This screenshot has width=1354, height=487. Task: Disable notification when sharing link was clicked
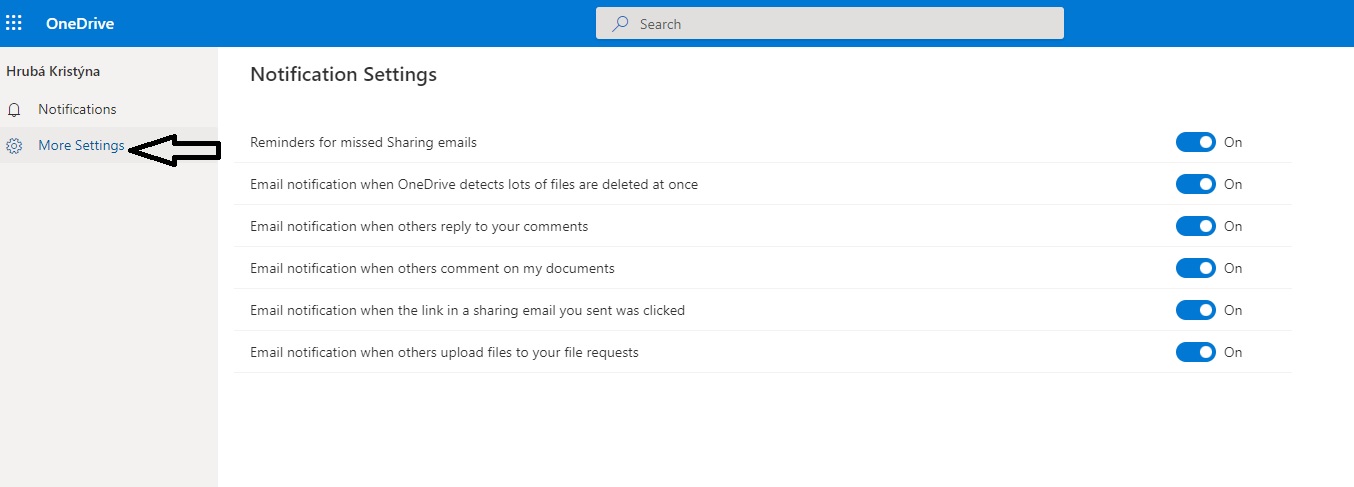click(x=1195, y=310)
